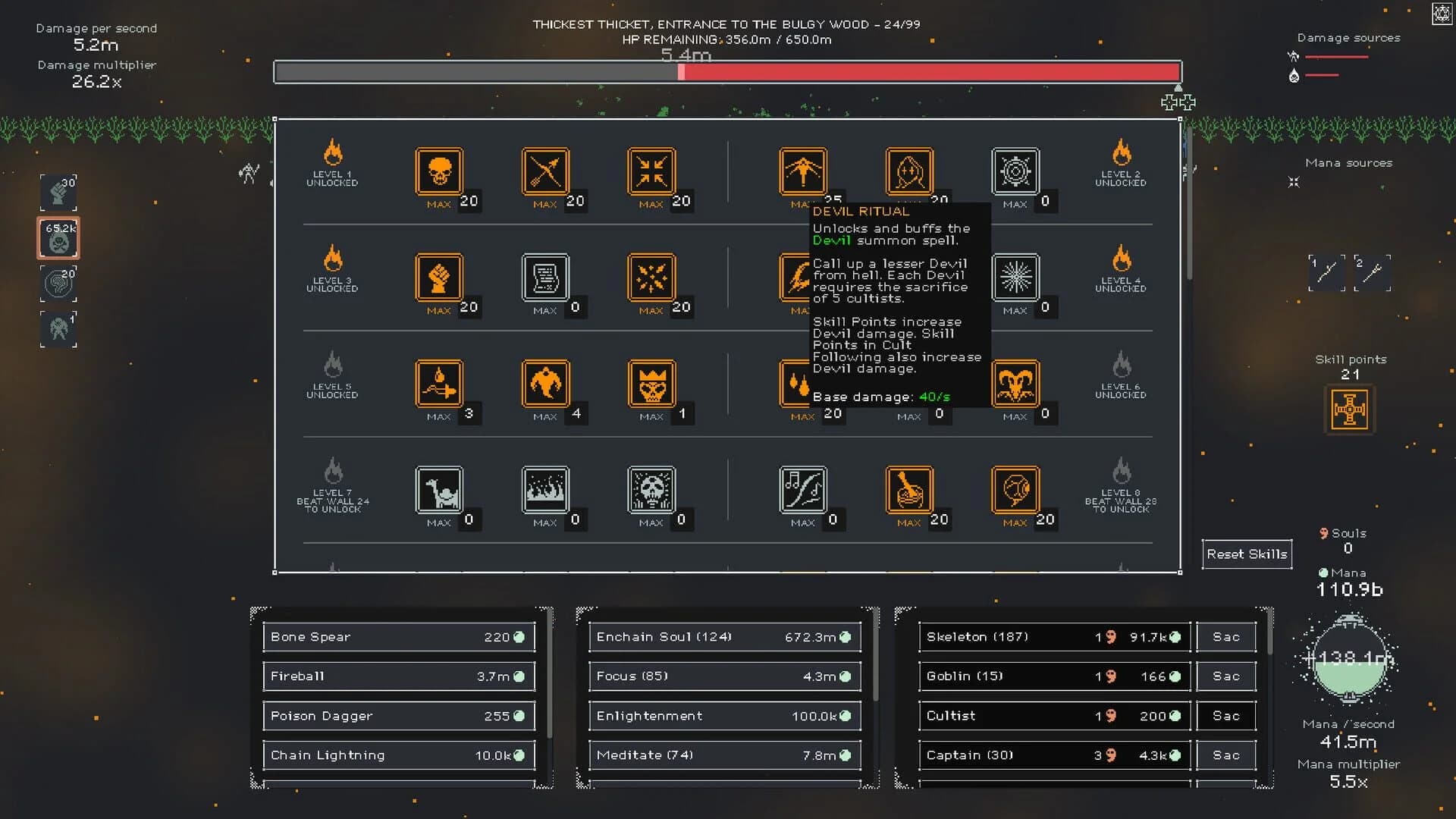This screenshot has width=1456, height=819.
Task: Toggle the fist spell in the left sidebar
Action: (x=58, y=193)
